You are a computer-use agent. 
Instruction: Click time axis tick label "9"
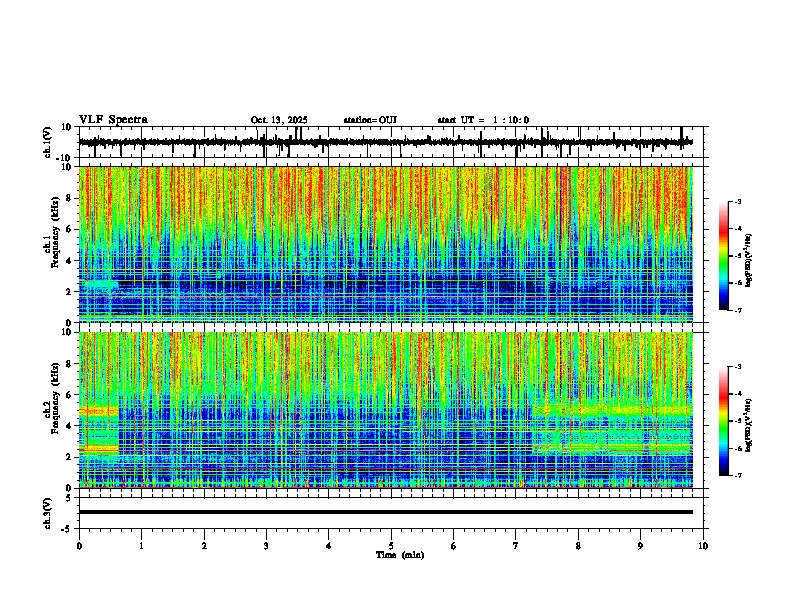640,546
